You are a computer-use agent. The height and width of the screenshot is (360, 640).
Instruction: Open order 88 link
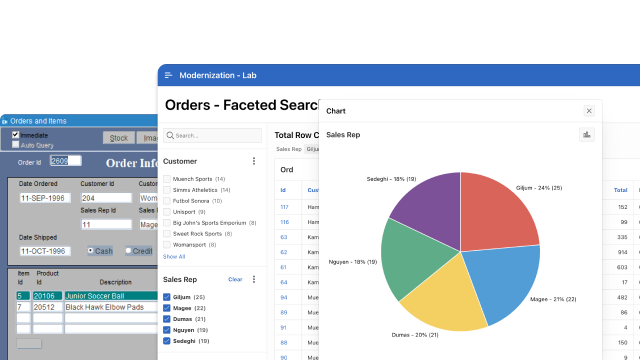(x=284, y=342)
